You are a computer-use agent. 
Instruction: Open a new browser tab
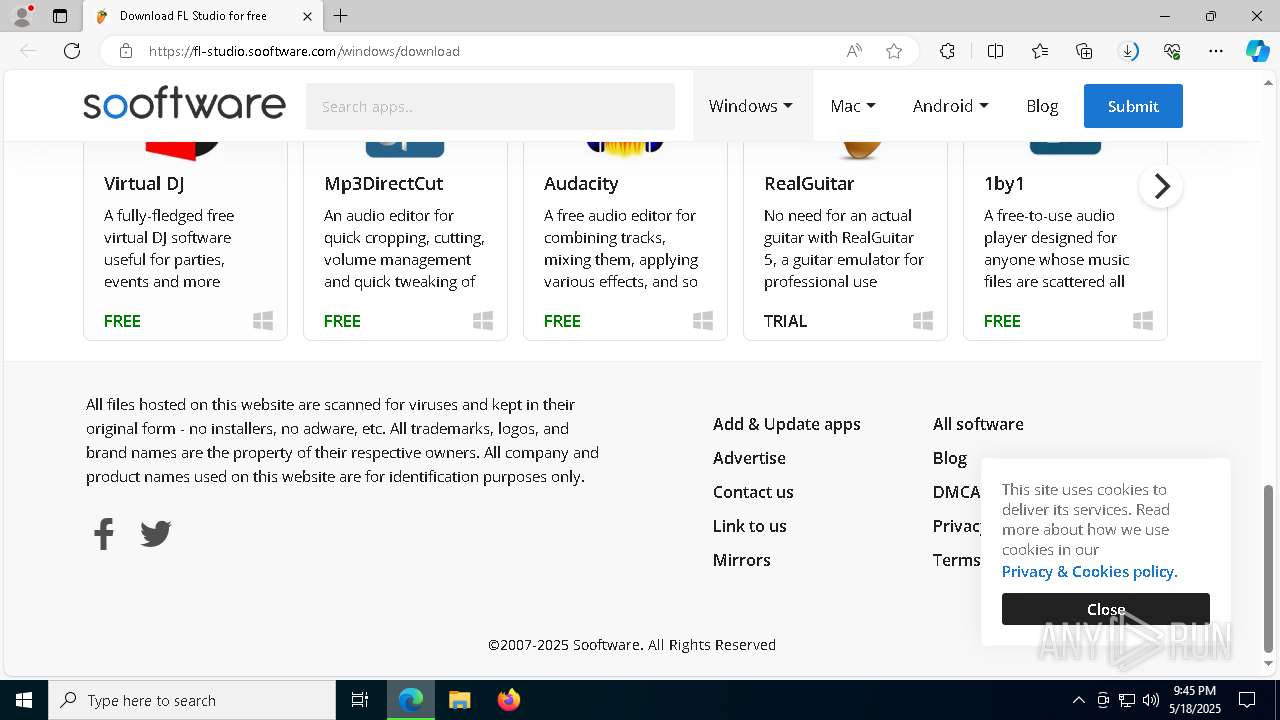pyautogui.click(x=341, y=16)
